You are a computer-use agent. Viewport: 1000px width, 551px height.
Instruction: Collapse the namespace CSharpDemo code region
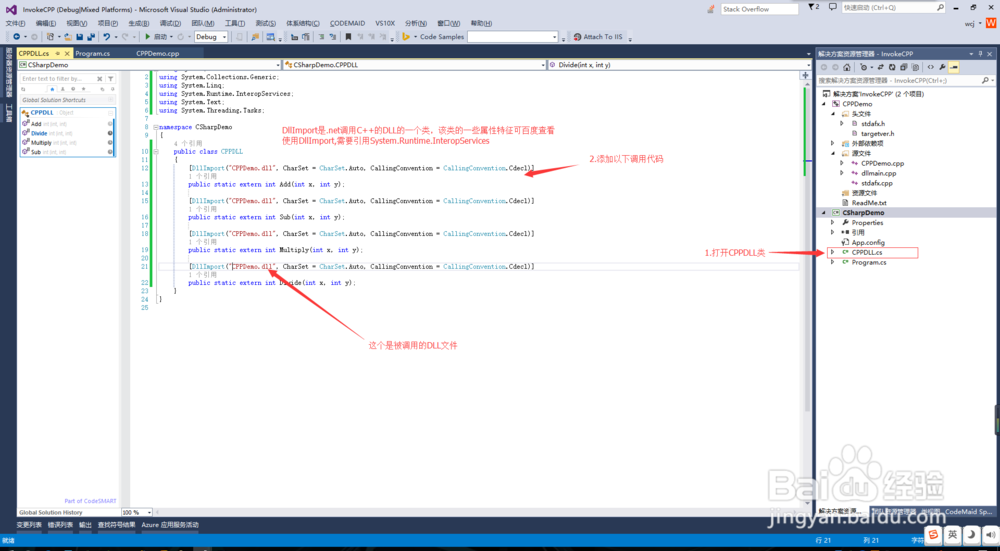click(x=156, y=127)
